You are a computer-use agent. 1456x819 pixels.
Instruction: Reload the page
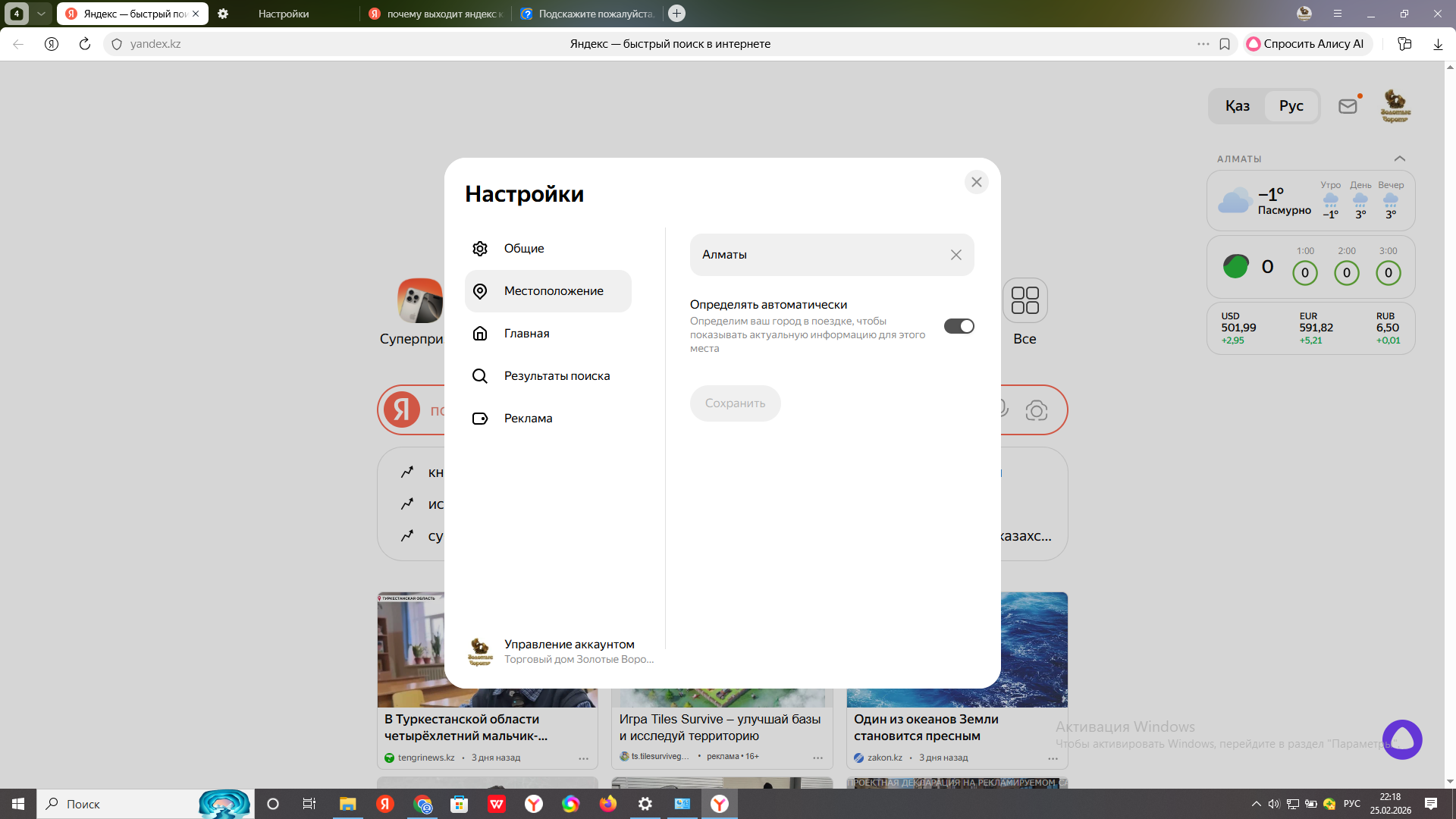click(x=85, y=44)
